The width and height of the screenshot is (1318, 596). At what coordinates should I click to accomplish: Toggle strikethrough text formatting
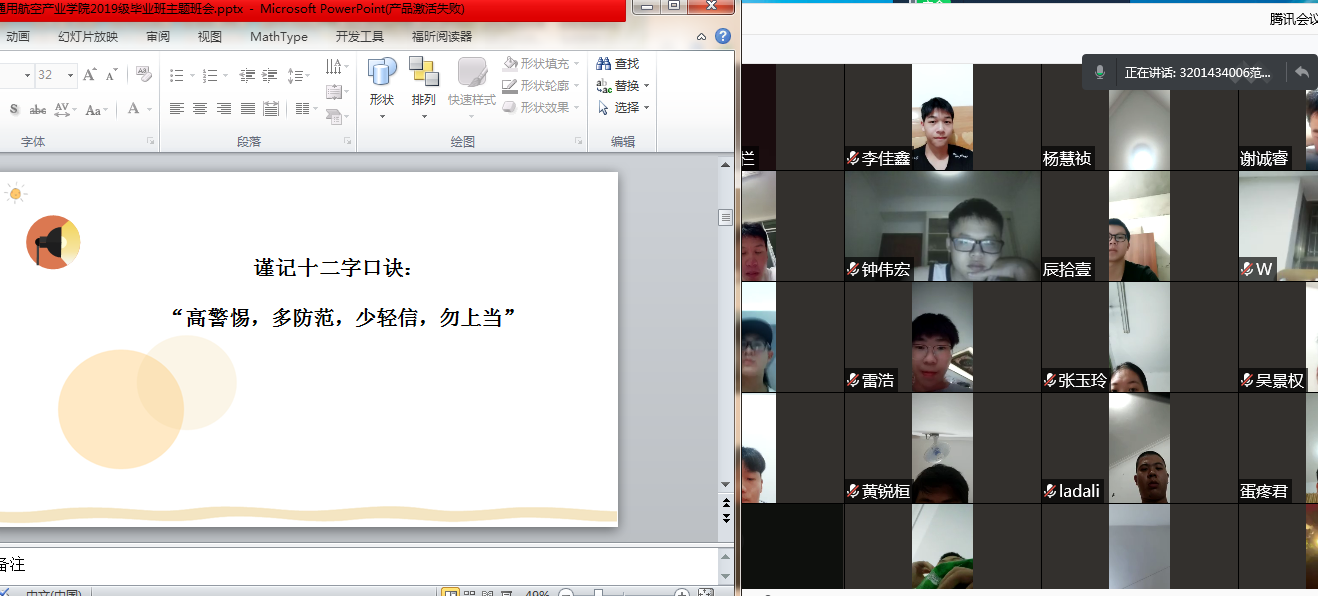(38, 109)
